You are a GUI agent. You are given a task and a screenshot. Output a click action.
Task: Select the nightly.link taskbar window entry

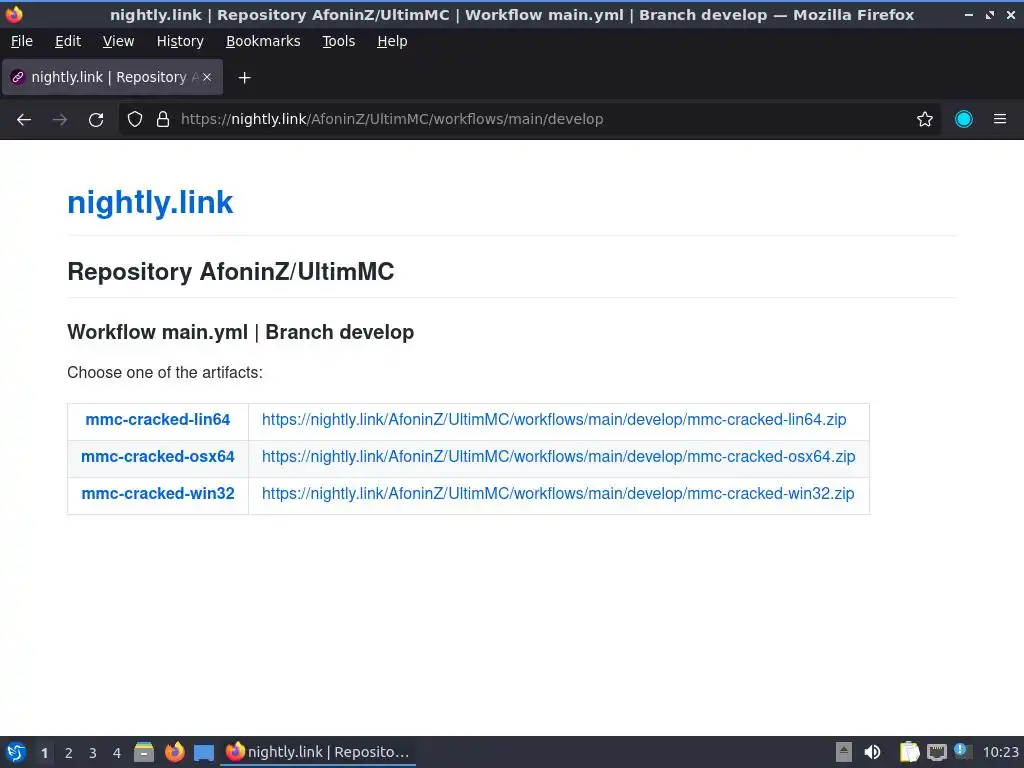tap(318, 752)
